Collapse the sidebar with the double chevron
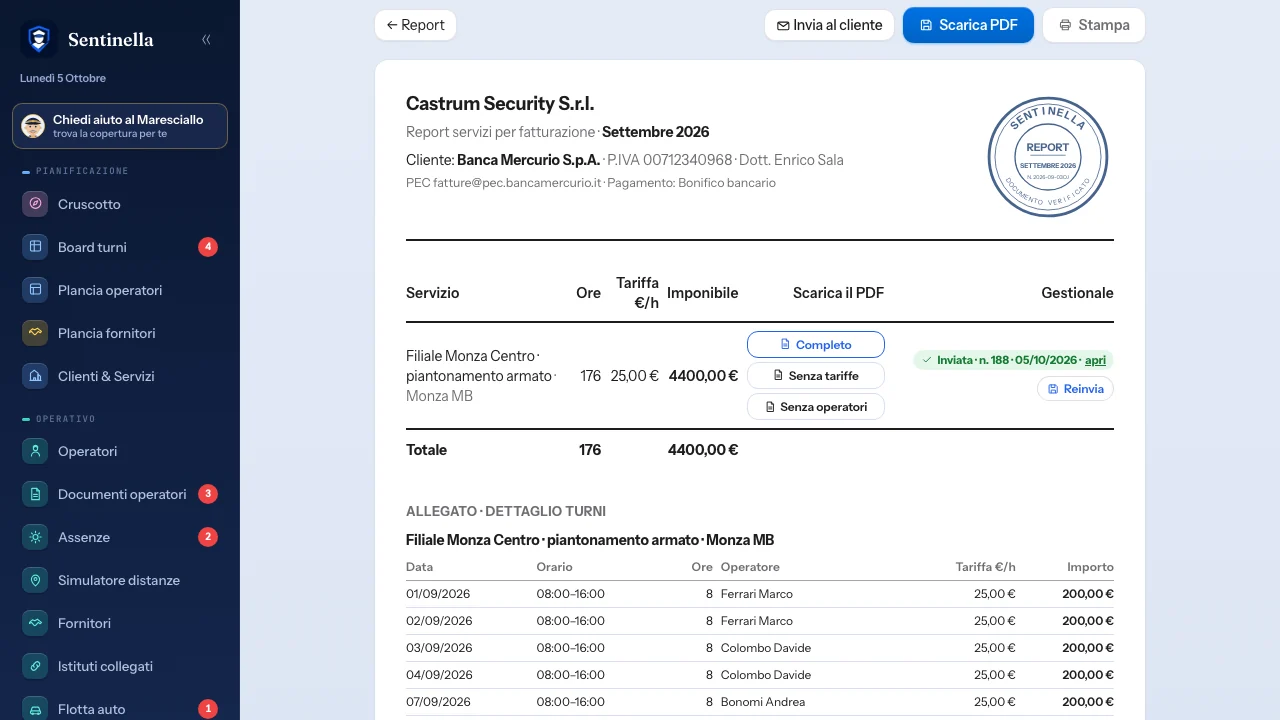1280x720 pixels. click(x=206, y=40)
